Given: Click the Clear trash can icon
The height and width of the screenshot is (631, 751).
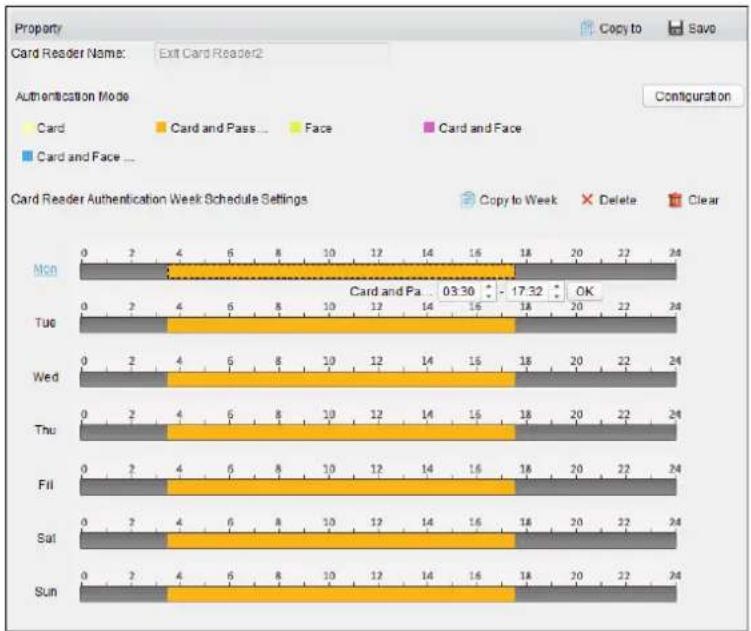Looking at the screenshot, I should coord(675,199).
